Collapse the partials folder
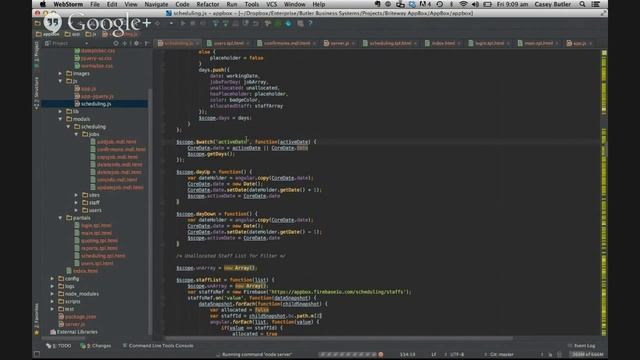640x360 pixels. (x=60, y=218)
